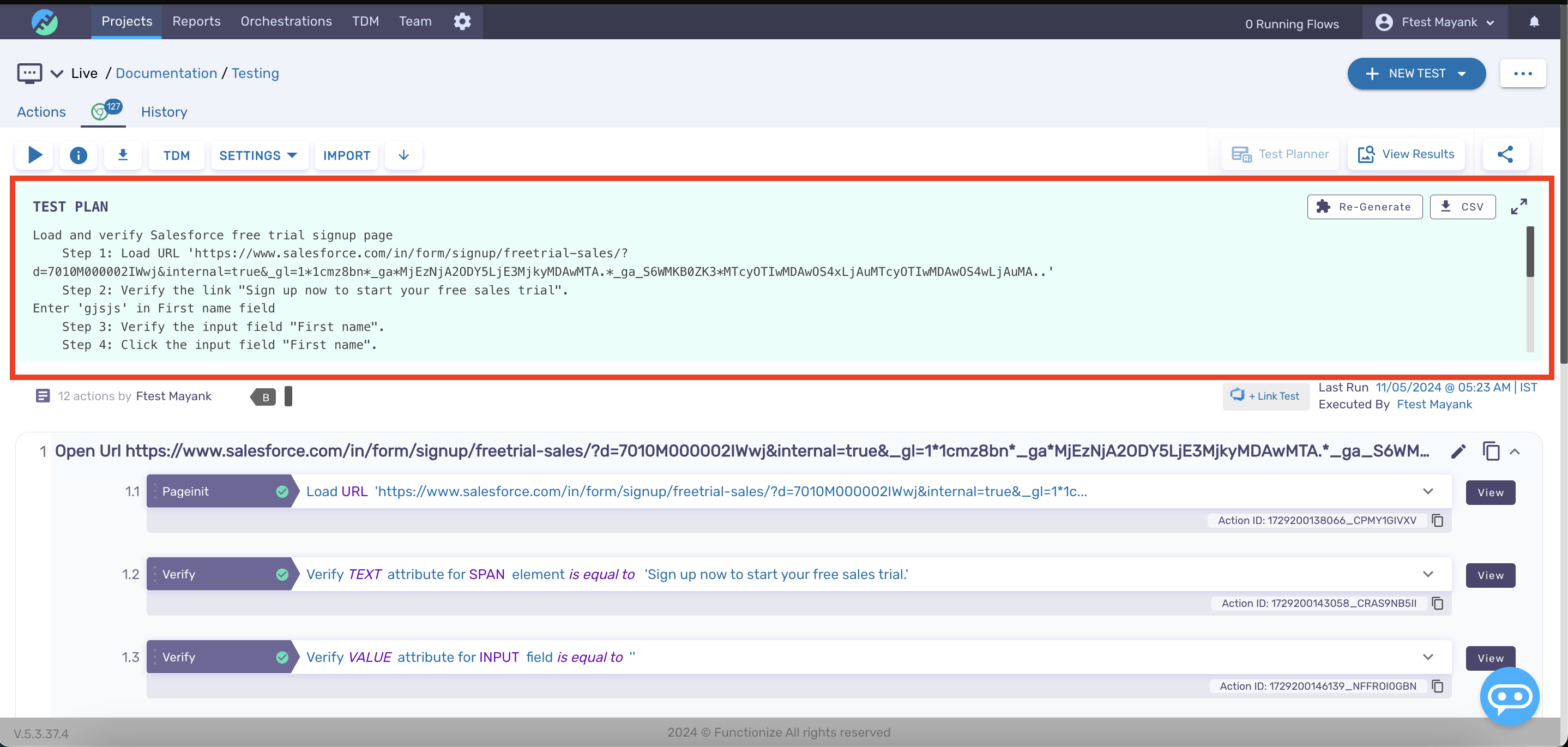Expand details of step 1.1 Load URL

[x=1427, y=491]
